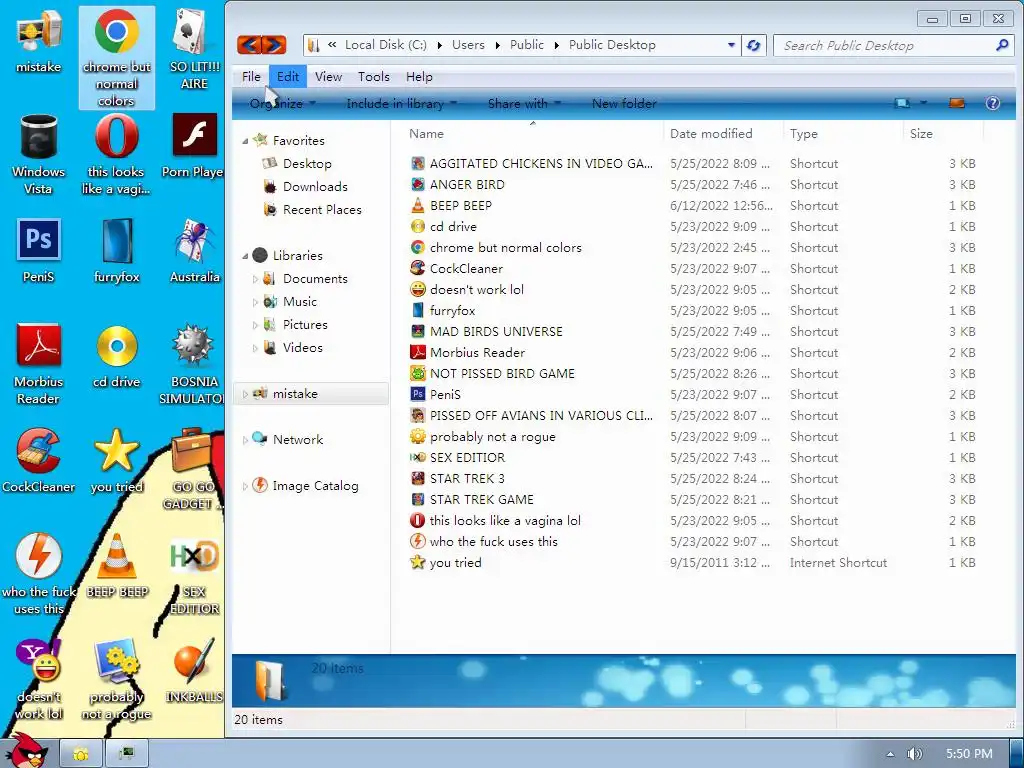Viewport: 1024px width, 768px height.
Task: Open the Help menu
Action: tap(419, 76)
